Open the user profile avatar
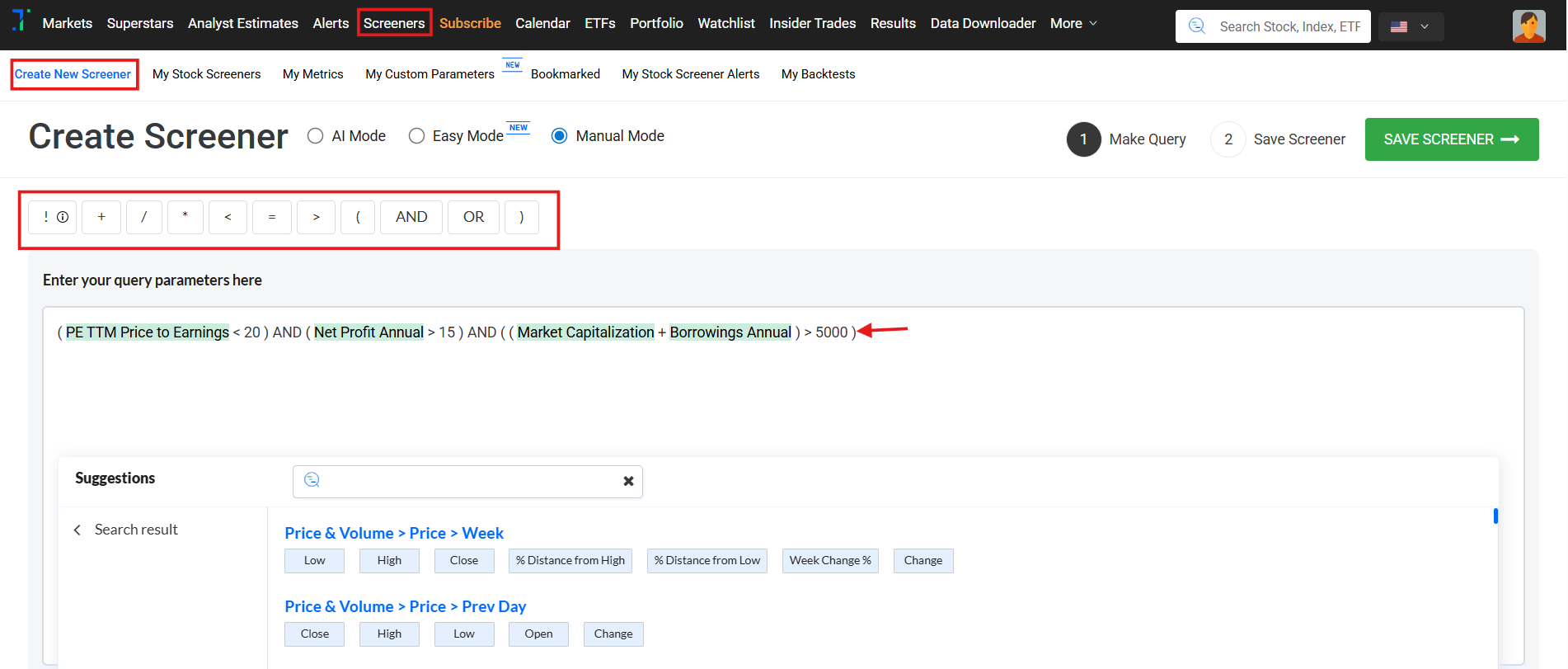Viewport: 1568px width, 669px height. pos(1528,26)
